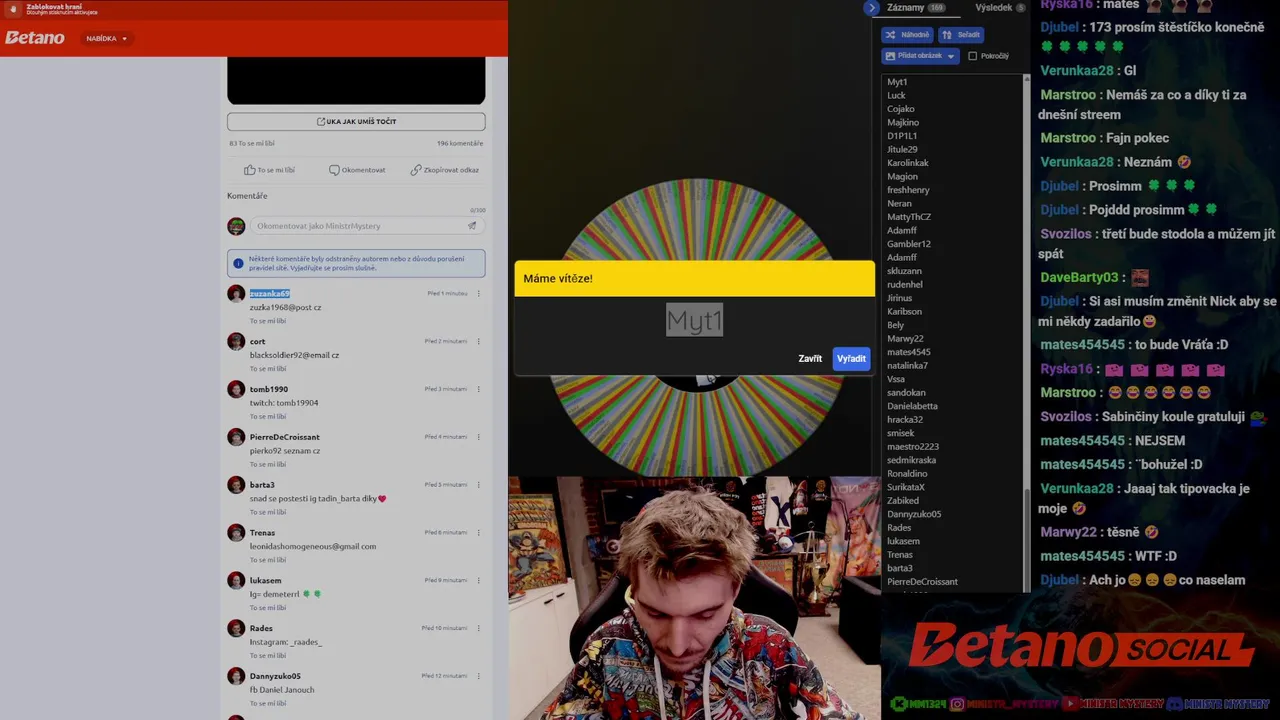This screenshot has height=720, width=1280.
Task: Click the rudenhel entry in the list
Action: (x=905, y=284)
